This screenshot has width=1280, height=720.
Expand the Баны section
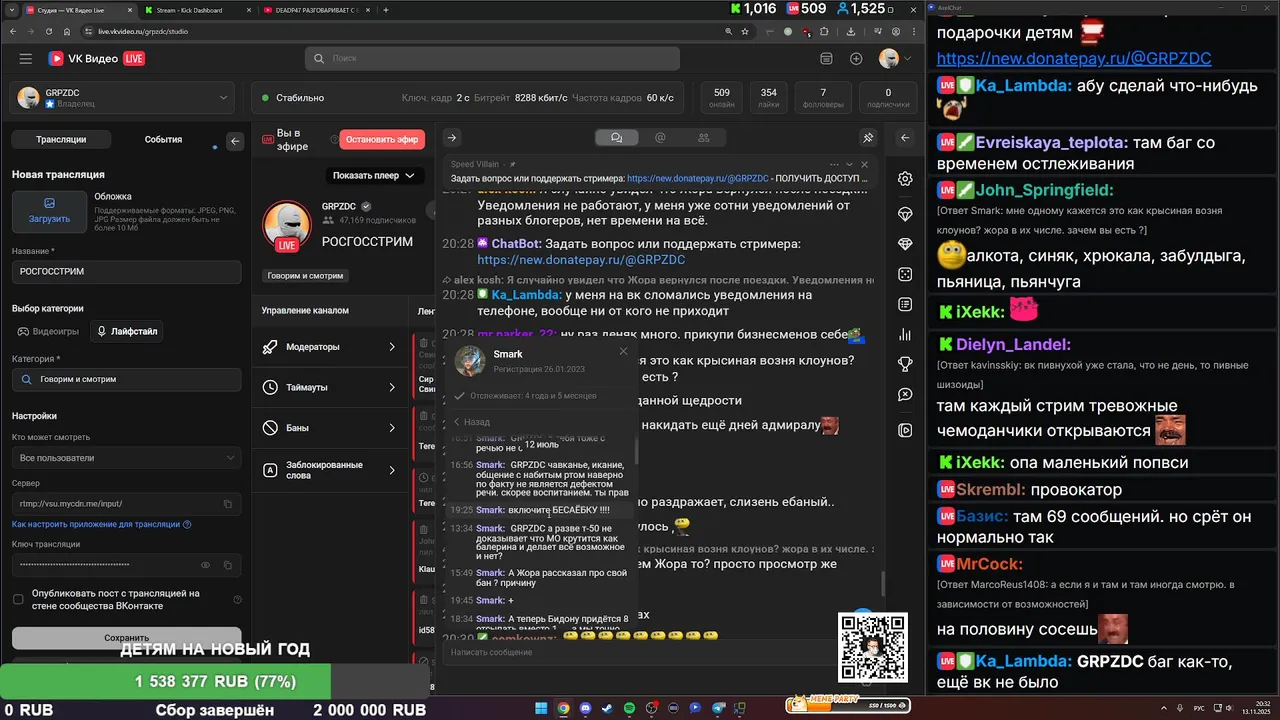coord(329,428)
